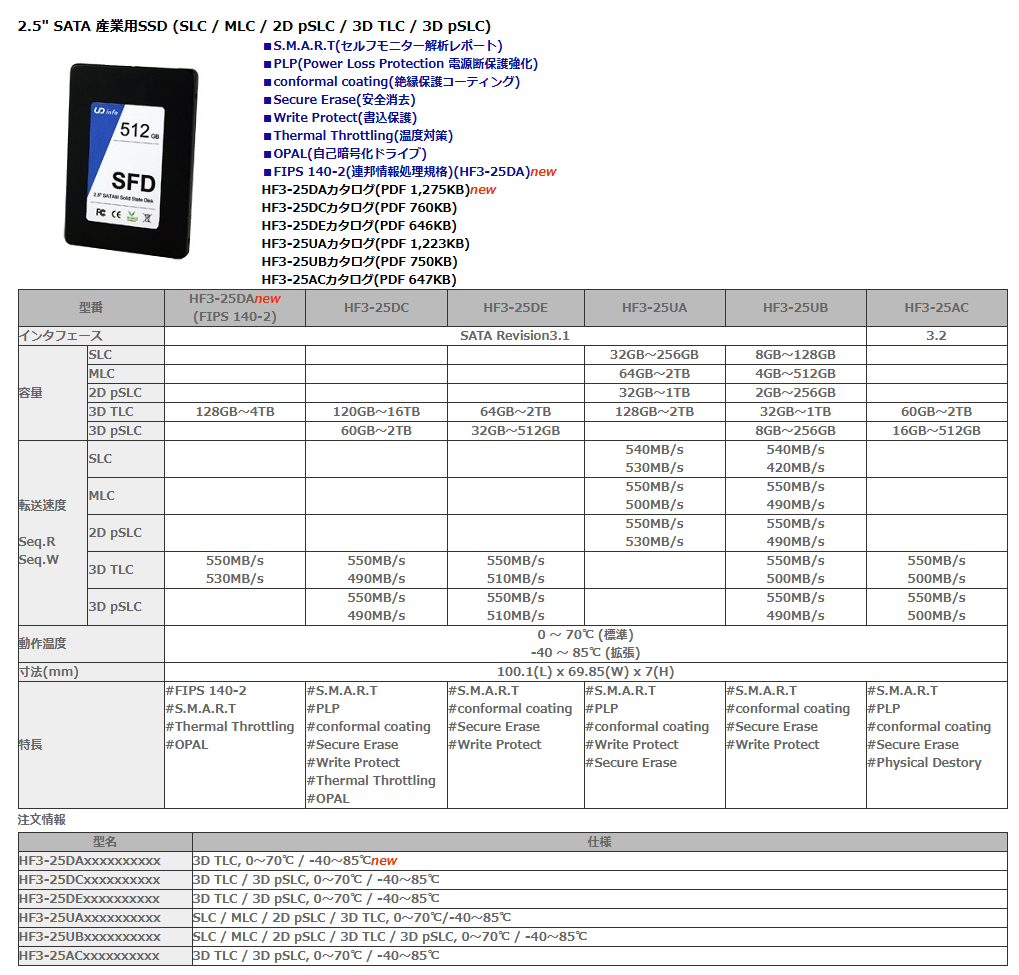Open the HF3-25DC catalog PDF (760KB)
This screenshot has height=975, width=1019.
[x=359, y=208]
